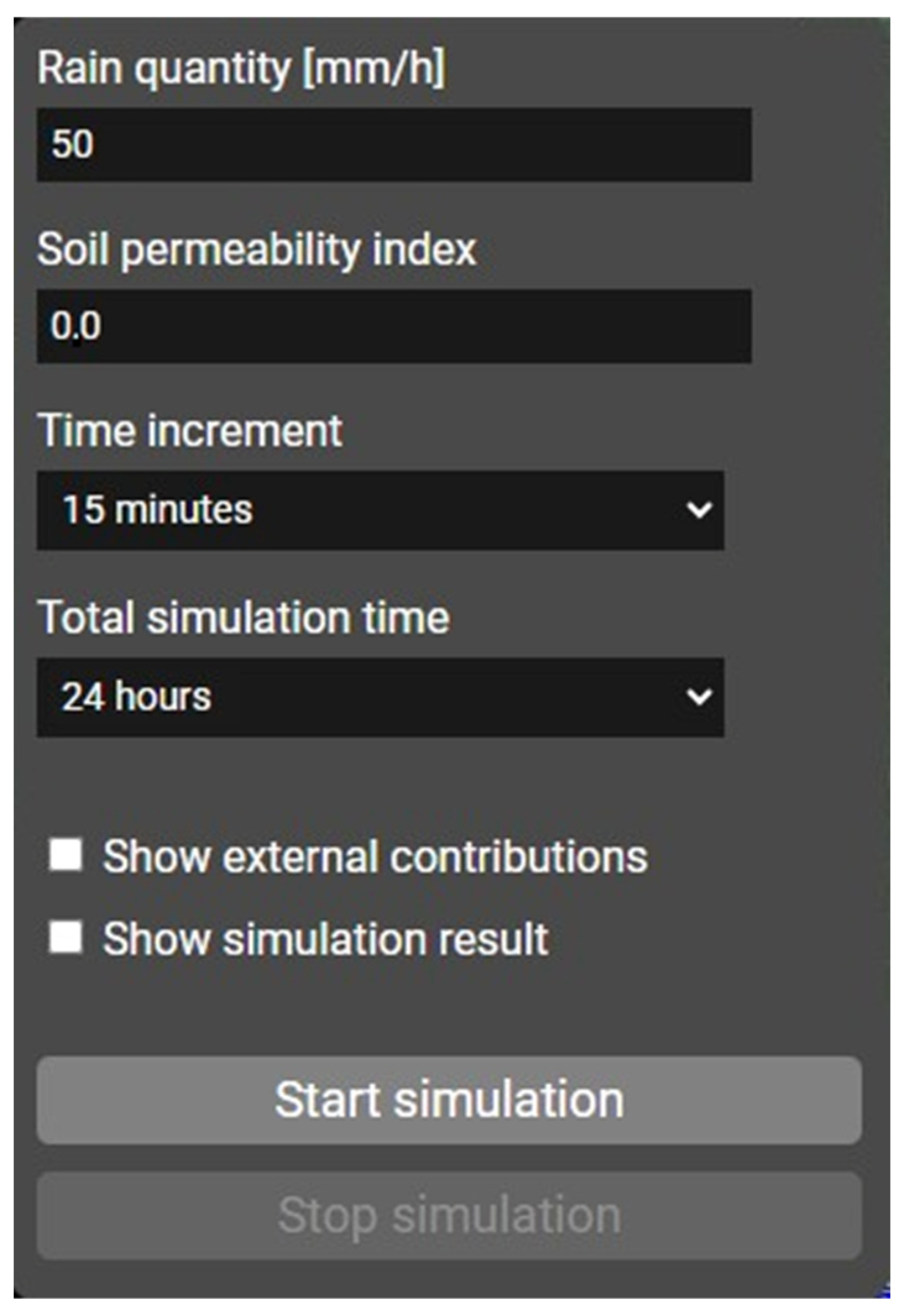Click the 24 hours selected option text
The image size is (901, 1316).
coord(137,697)
